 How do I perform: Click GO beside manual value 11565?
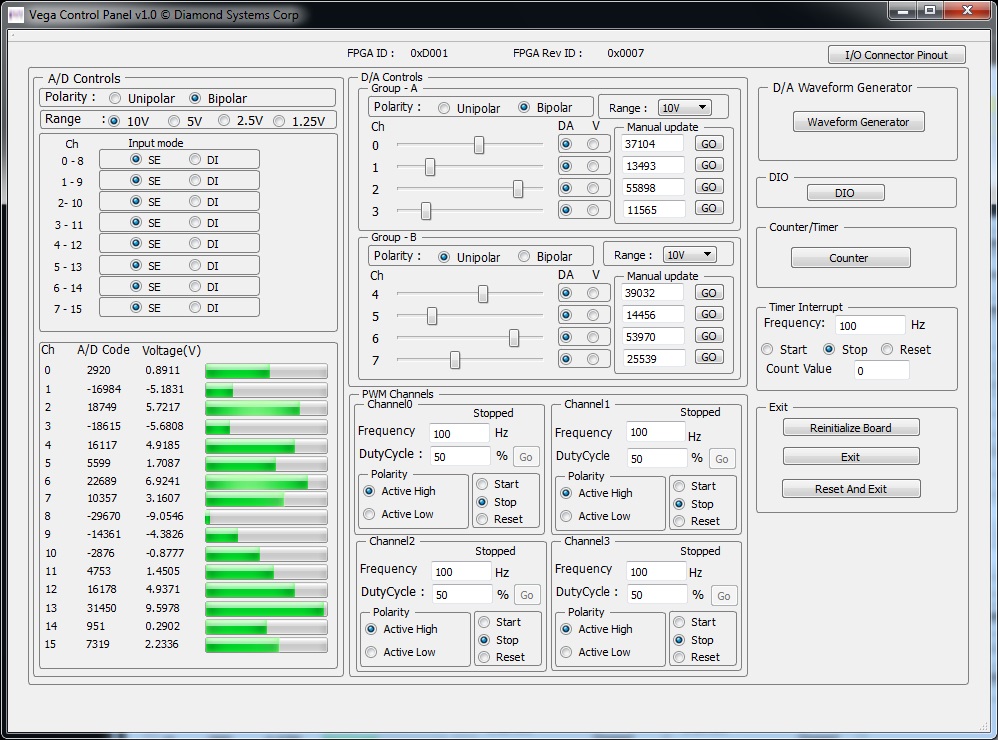(x=708, y=208)
